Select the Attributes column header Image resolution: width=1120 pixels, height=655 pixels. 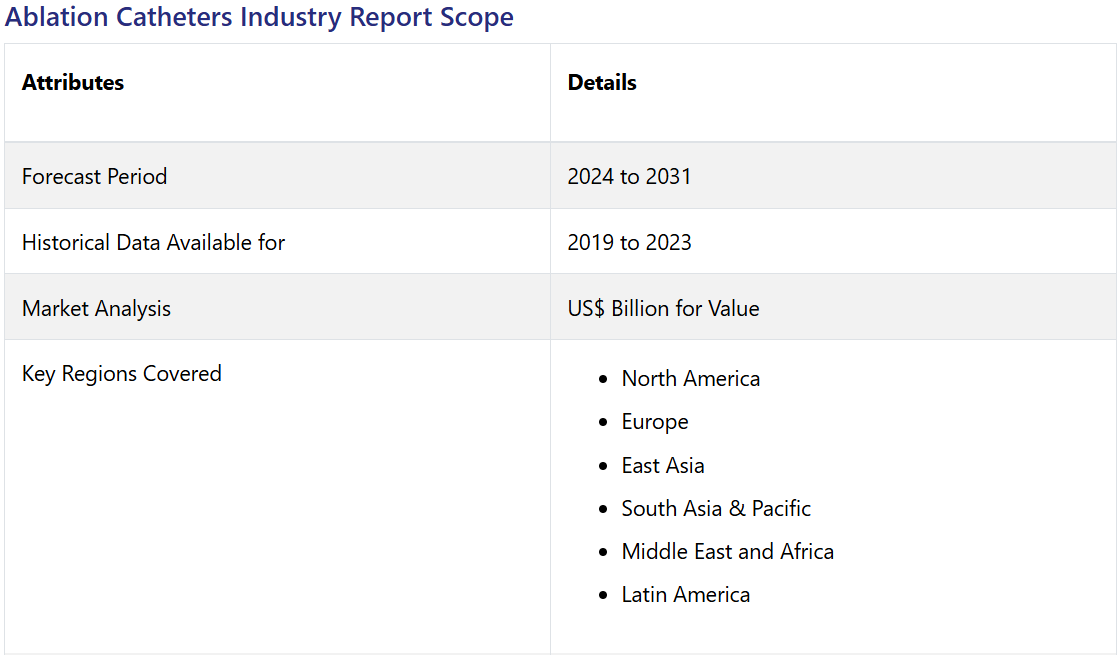[73, 83]
